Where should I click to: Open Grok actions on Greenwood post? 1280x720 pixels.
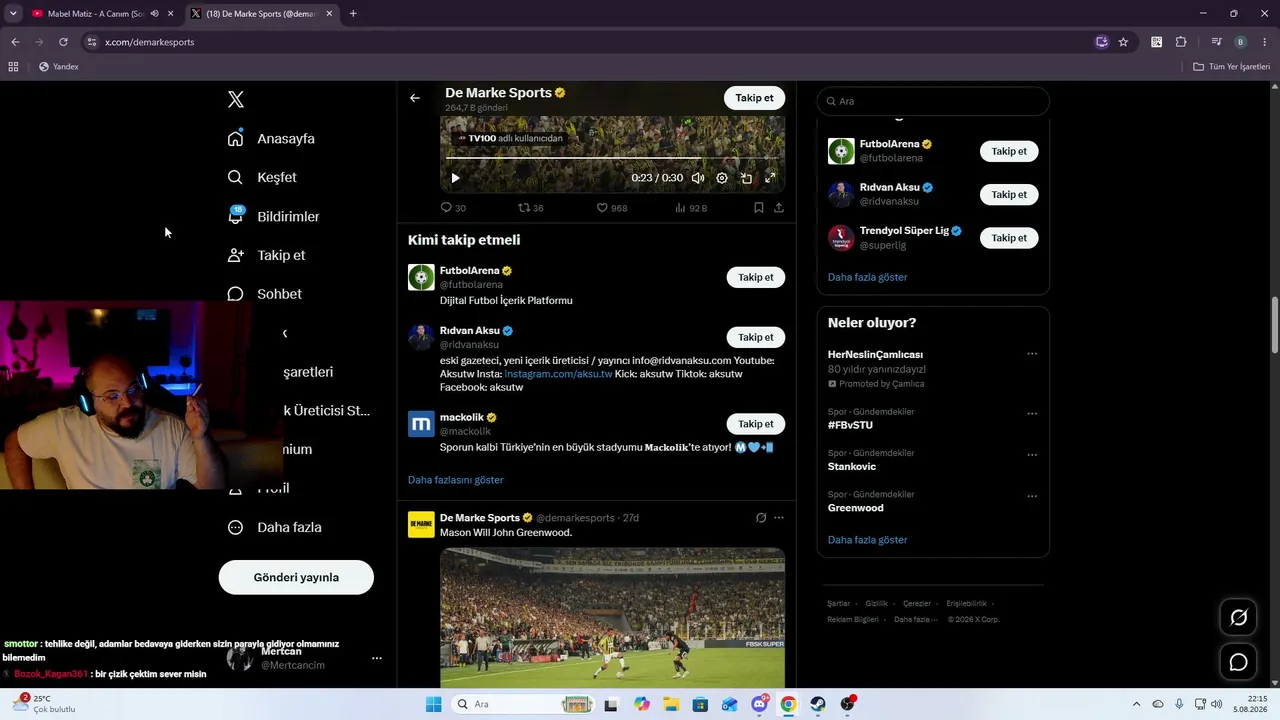pyautogui.click(x=761, y=518)
